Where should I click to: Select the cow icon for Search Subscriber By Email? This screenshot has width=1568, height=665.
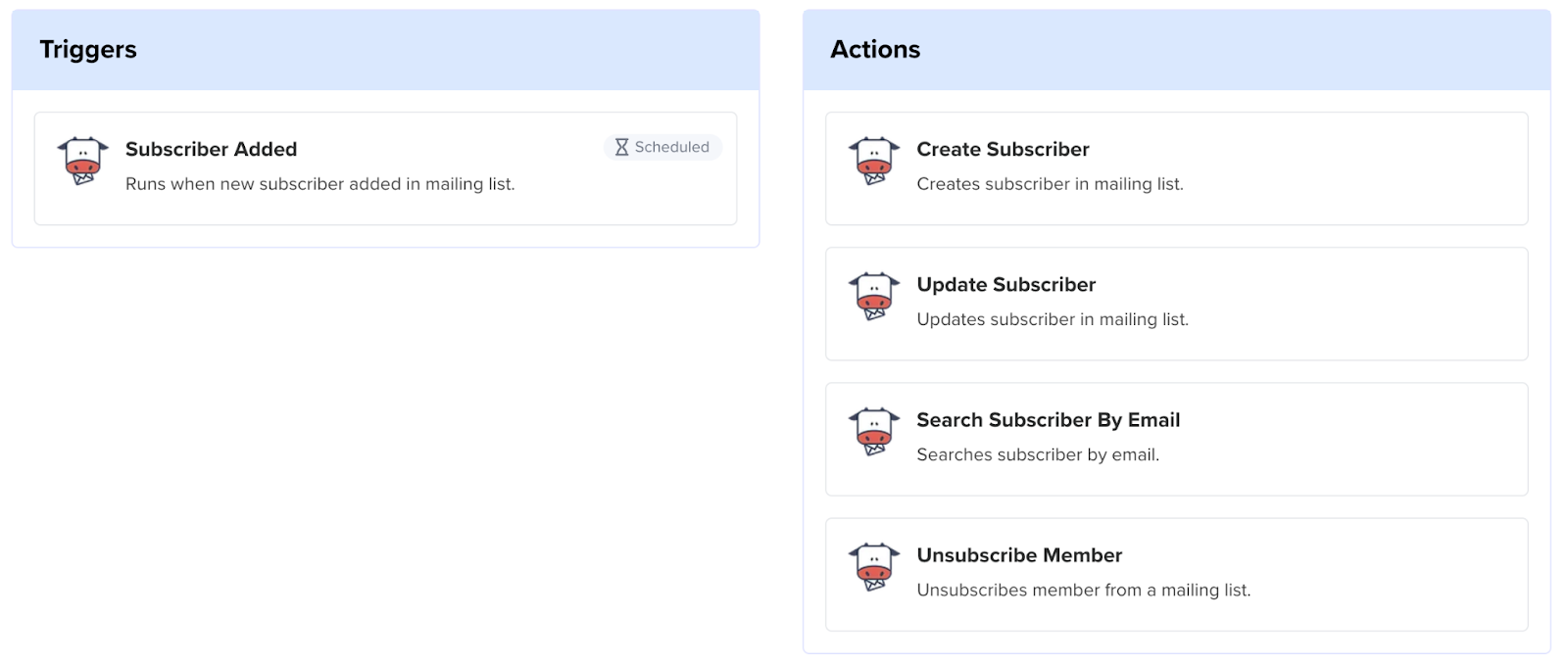click(x=873, y=431)
